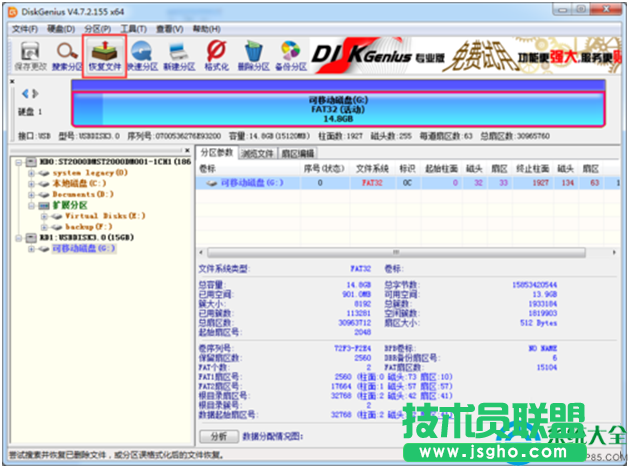Viewport: 630px width, 468px height.
Task: Click the 分析 analyze button
Action: click(219, 436)
